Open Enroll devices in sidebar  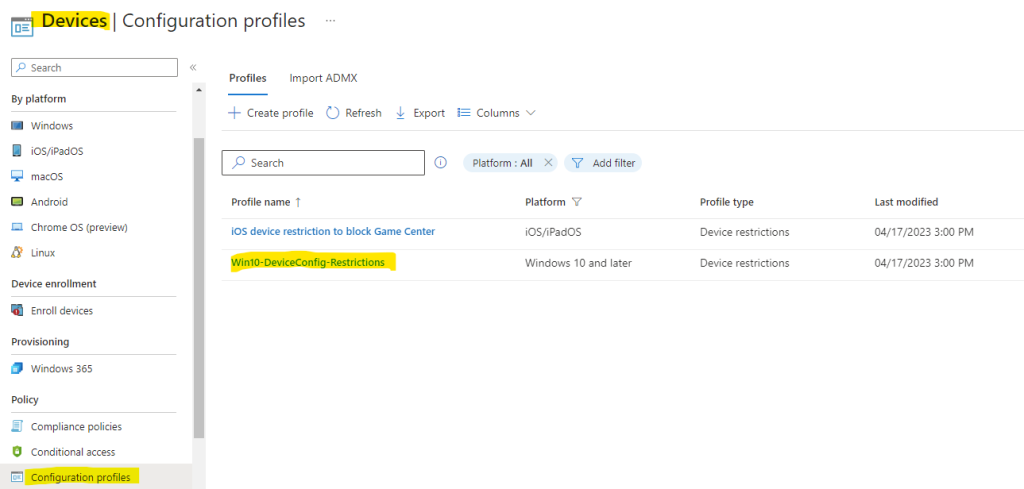pyautogui.click(x=62, y=311)
